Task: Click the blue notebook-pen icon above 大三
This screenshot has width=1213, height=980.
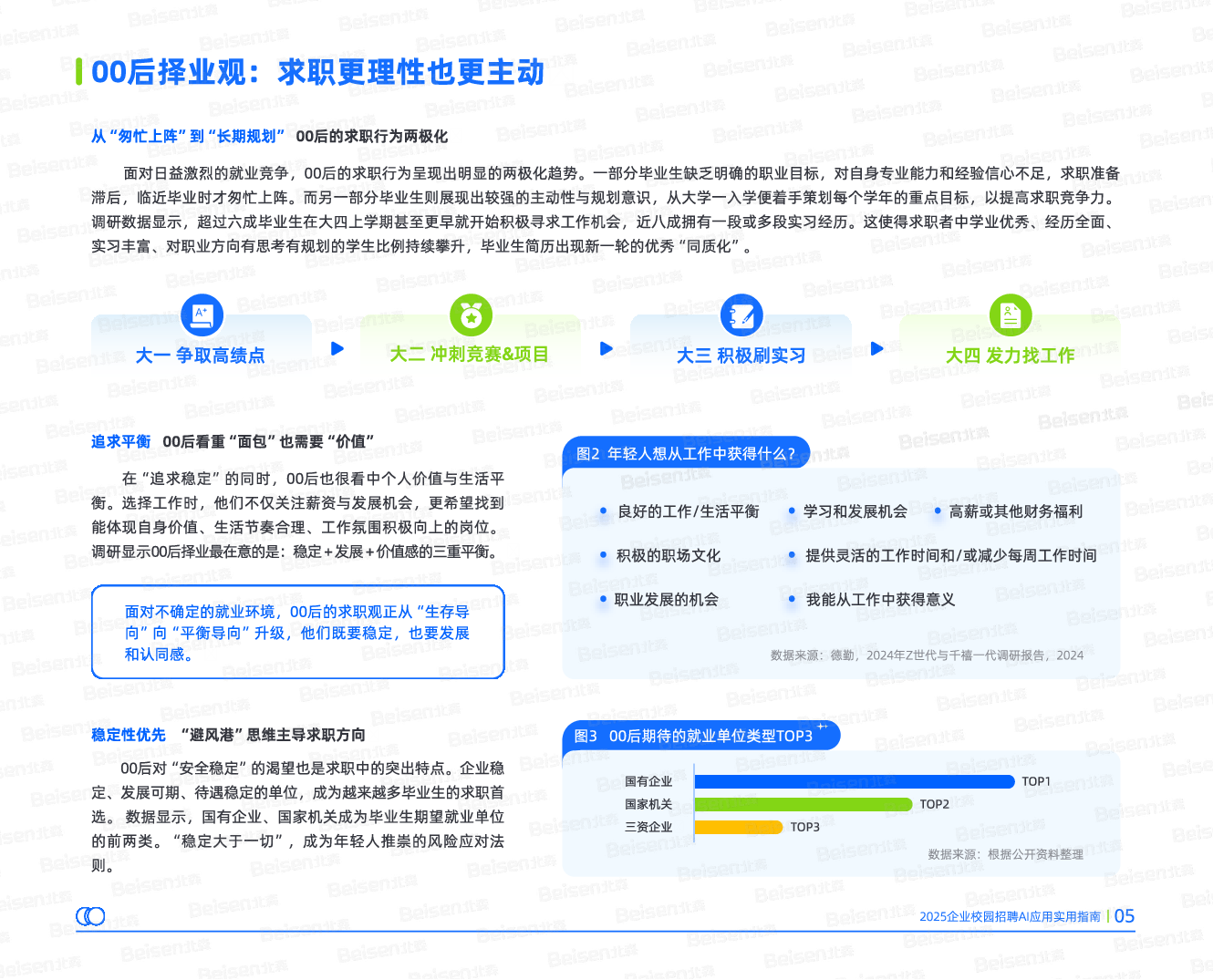Action: pos(741,315)
